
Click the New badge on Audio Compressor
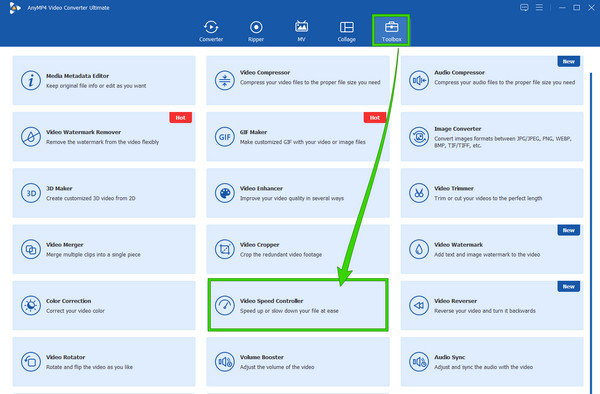point(569,61)
